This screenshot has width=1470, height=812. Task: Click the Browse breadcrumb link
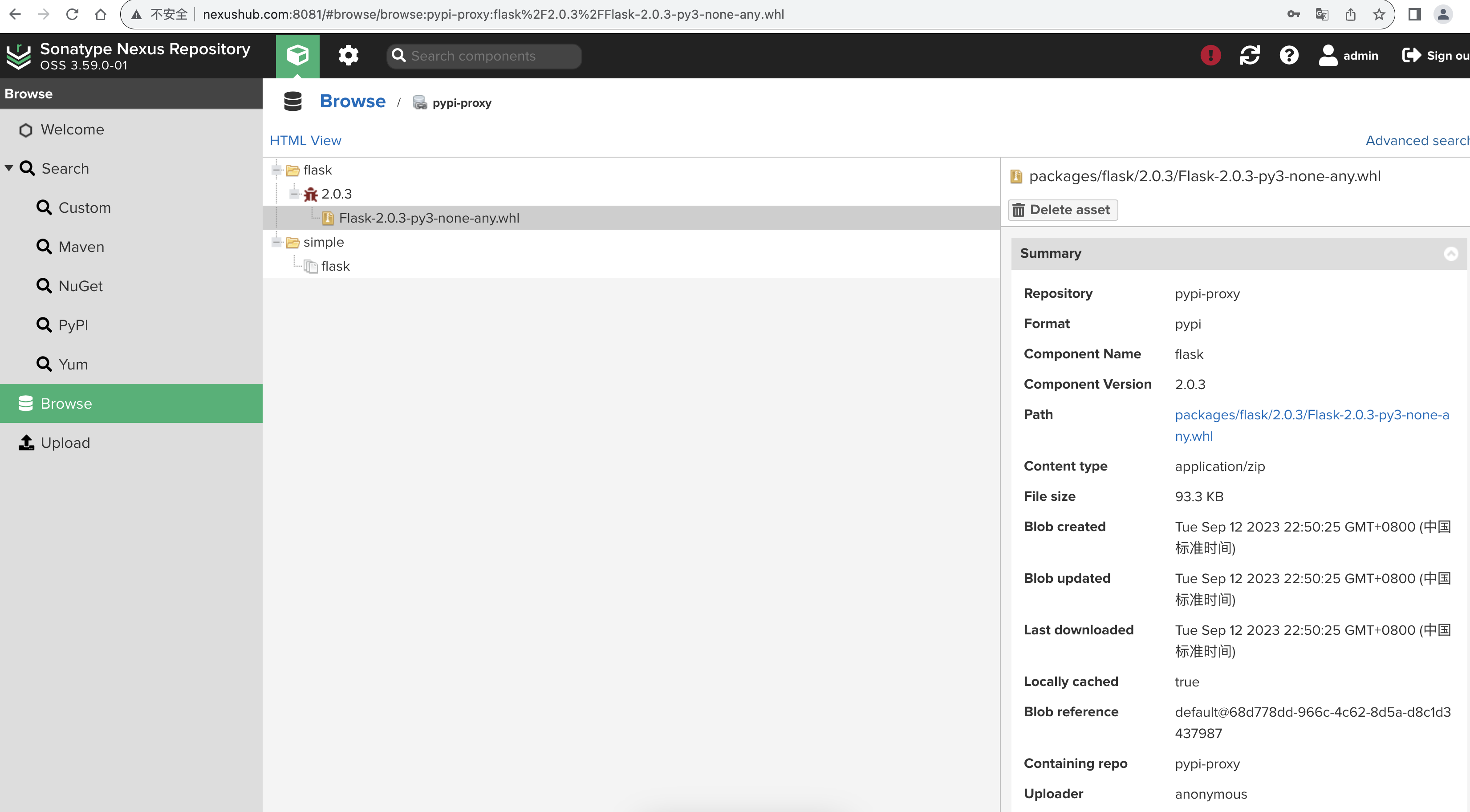coord(352,101)
